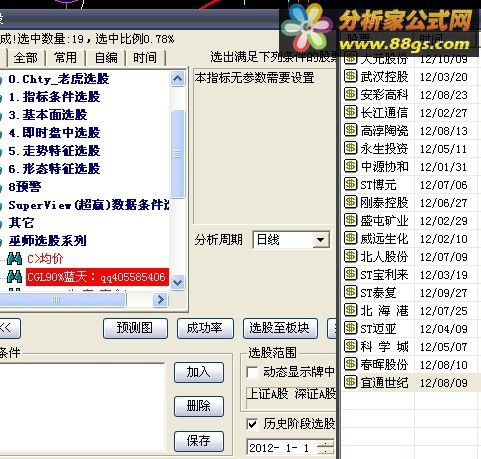Click the formula list scroll-up arrow
481x459 pixels.
(x=177, y=79)
